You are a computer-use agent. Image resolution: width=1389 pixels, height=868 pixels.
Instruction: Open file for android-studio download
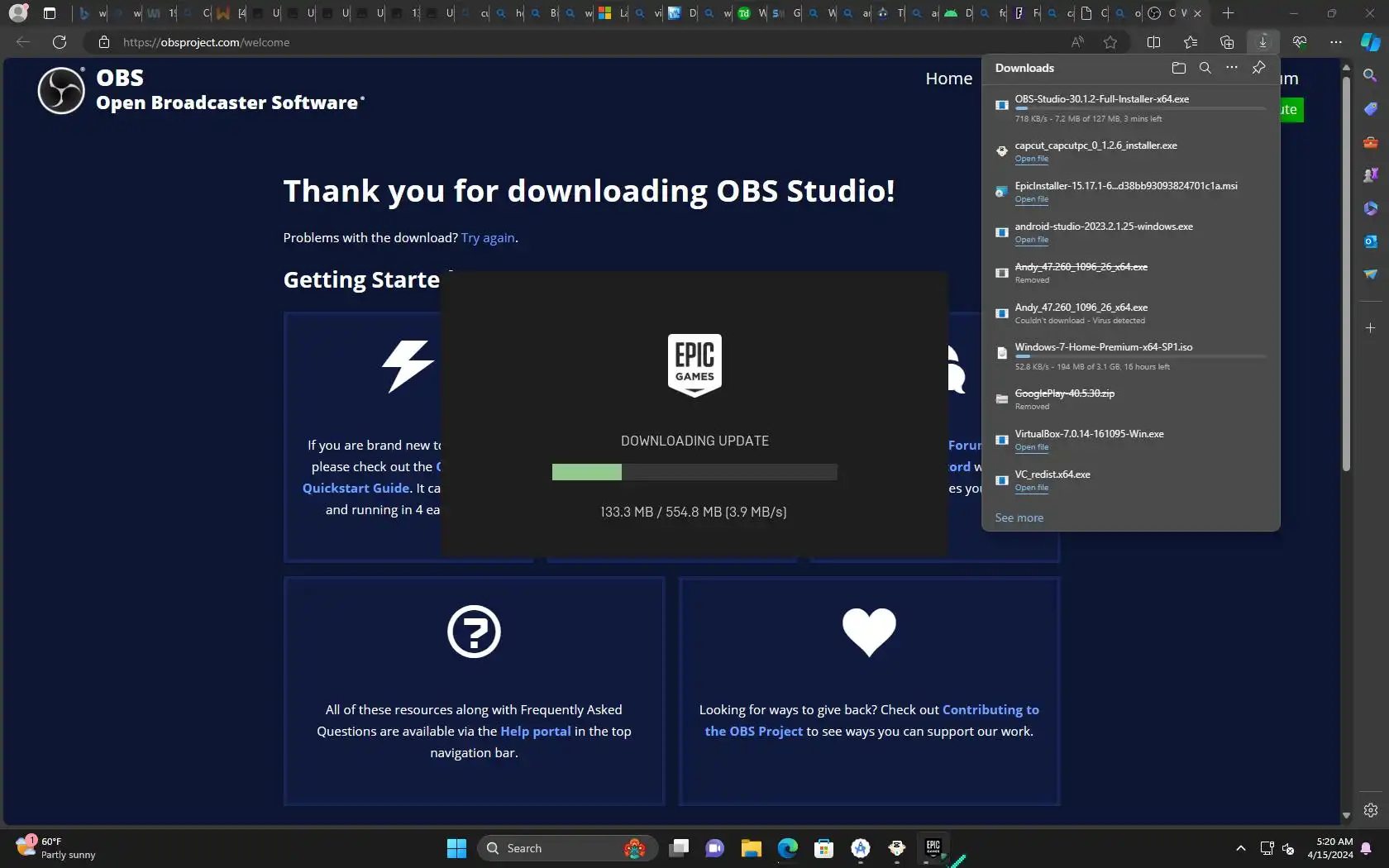tap(1031, 240)
